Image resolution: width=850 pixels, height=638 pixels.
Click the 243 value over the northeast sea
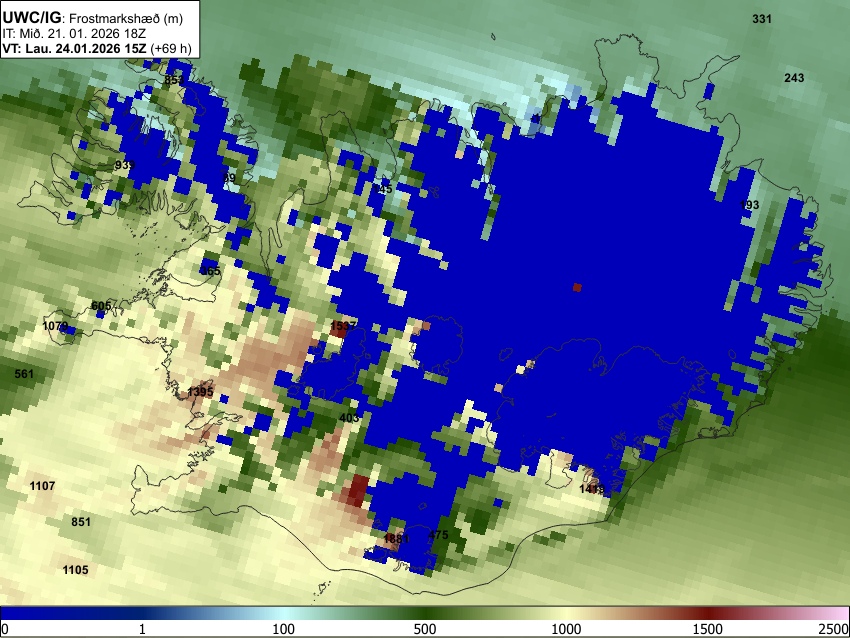[794, 78]
